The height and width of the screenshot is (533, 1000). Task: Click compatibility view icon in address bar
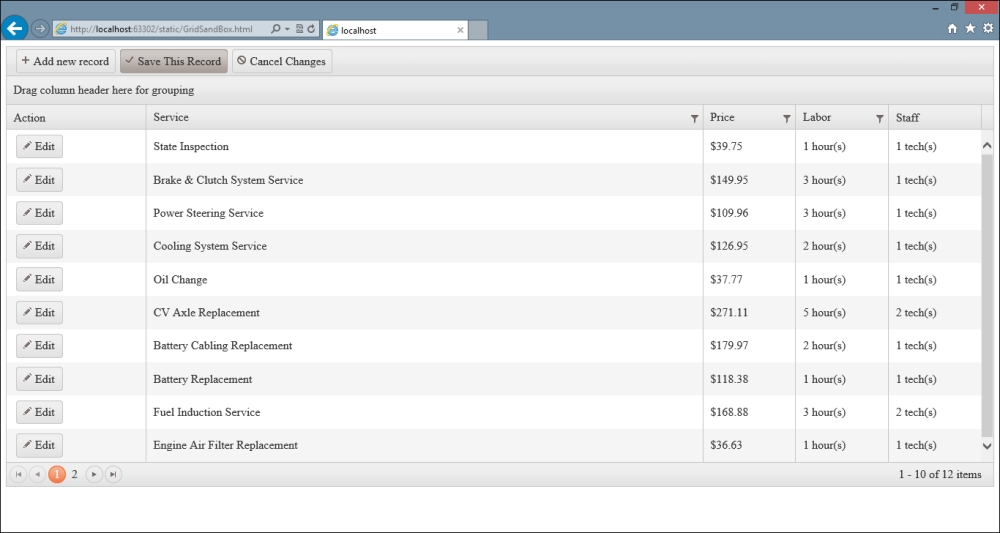click(300, 29)
